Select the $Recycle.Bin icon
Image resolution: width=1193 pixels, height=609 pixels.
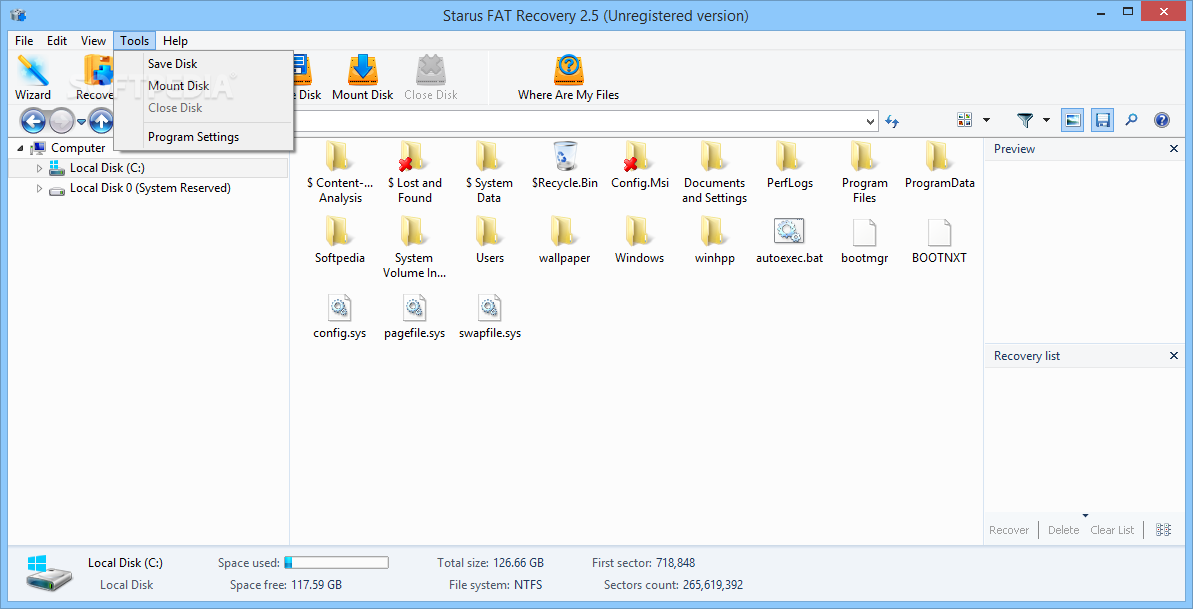pyautogui.click(x=565, y=165)
